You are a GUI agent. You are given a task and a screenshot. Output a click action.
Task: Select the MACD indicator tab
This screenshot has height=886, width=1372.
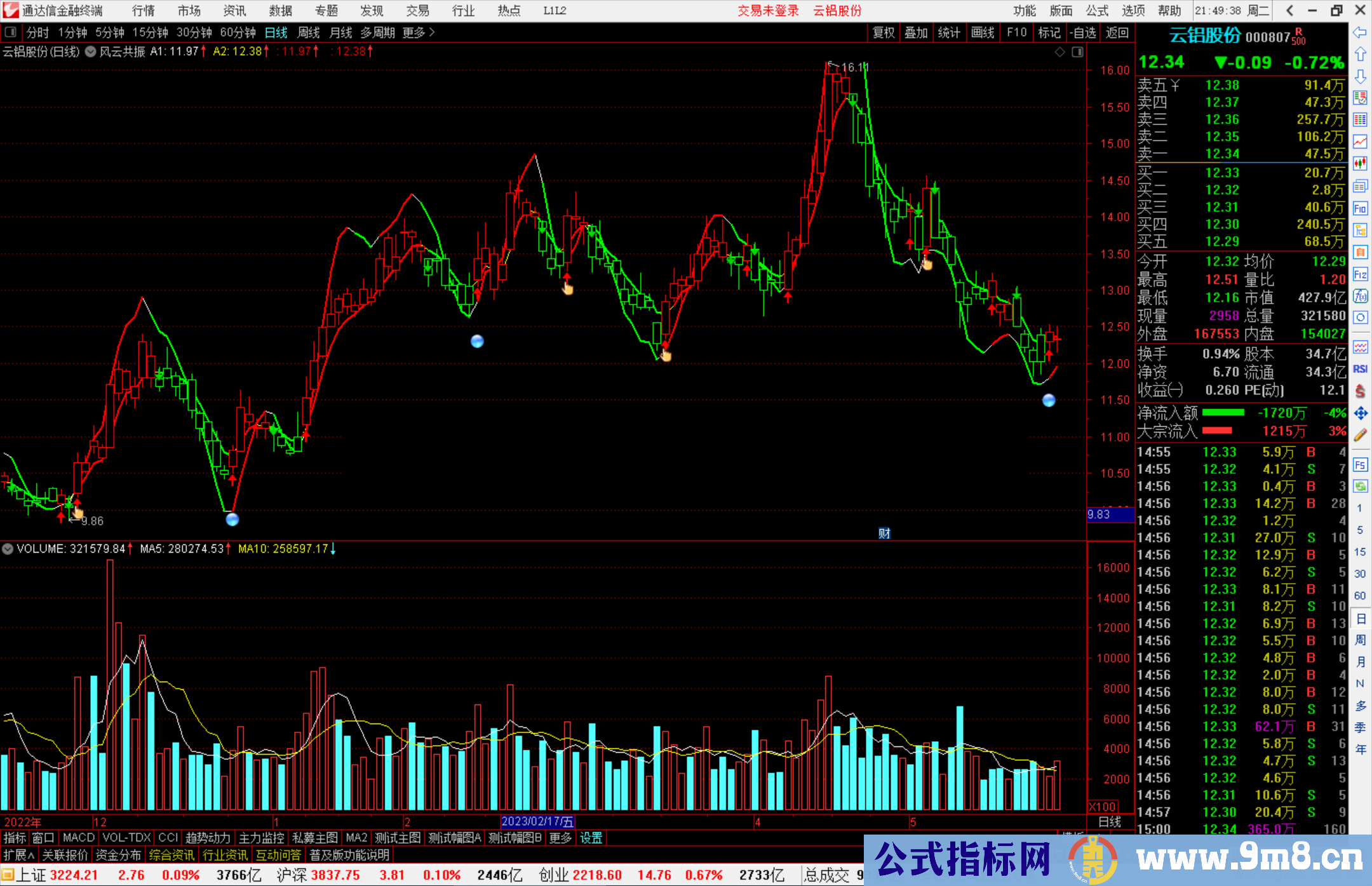pyautogui.click(x=79, y=838)
